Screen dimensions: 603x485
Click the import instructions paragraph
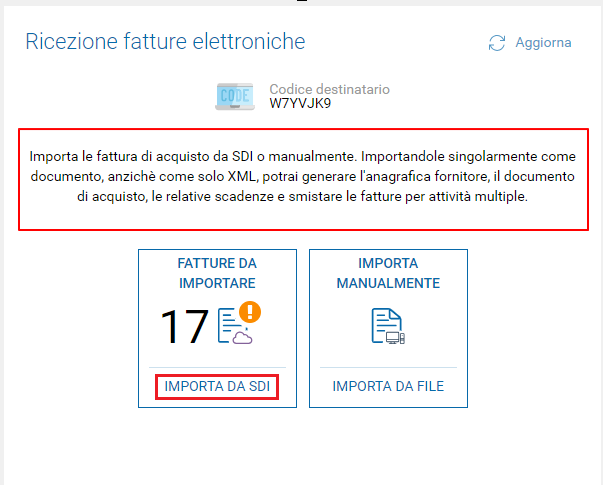[303, 177]
